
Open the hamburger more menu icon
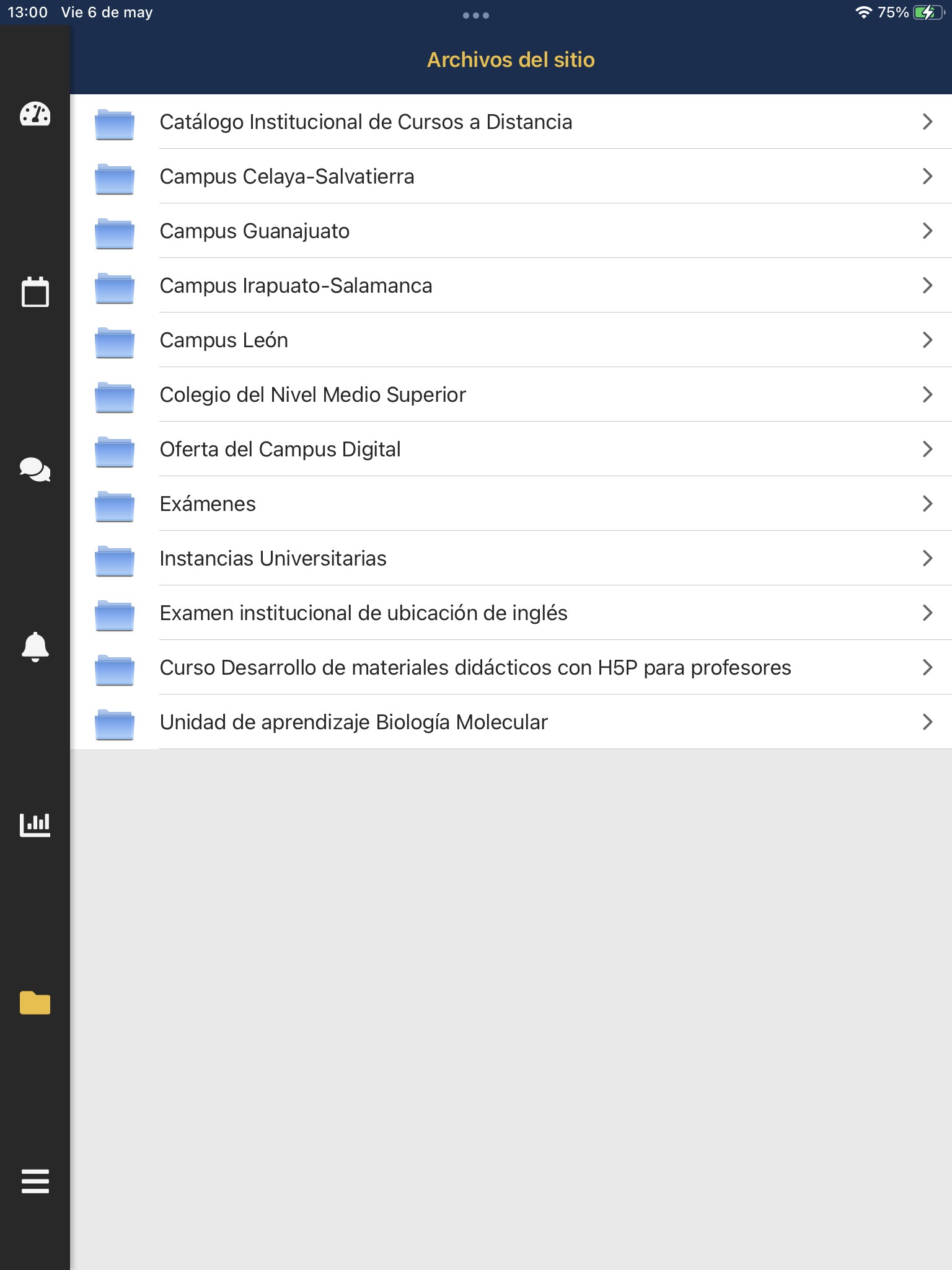point(35,1181)
